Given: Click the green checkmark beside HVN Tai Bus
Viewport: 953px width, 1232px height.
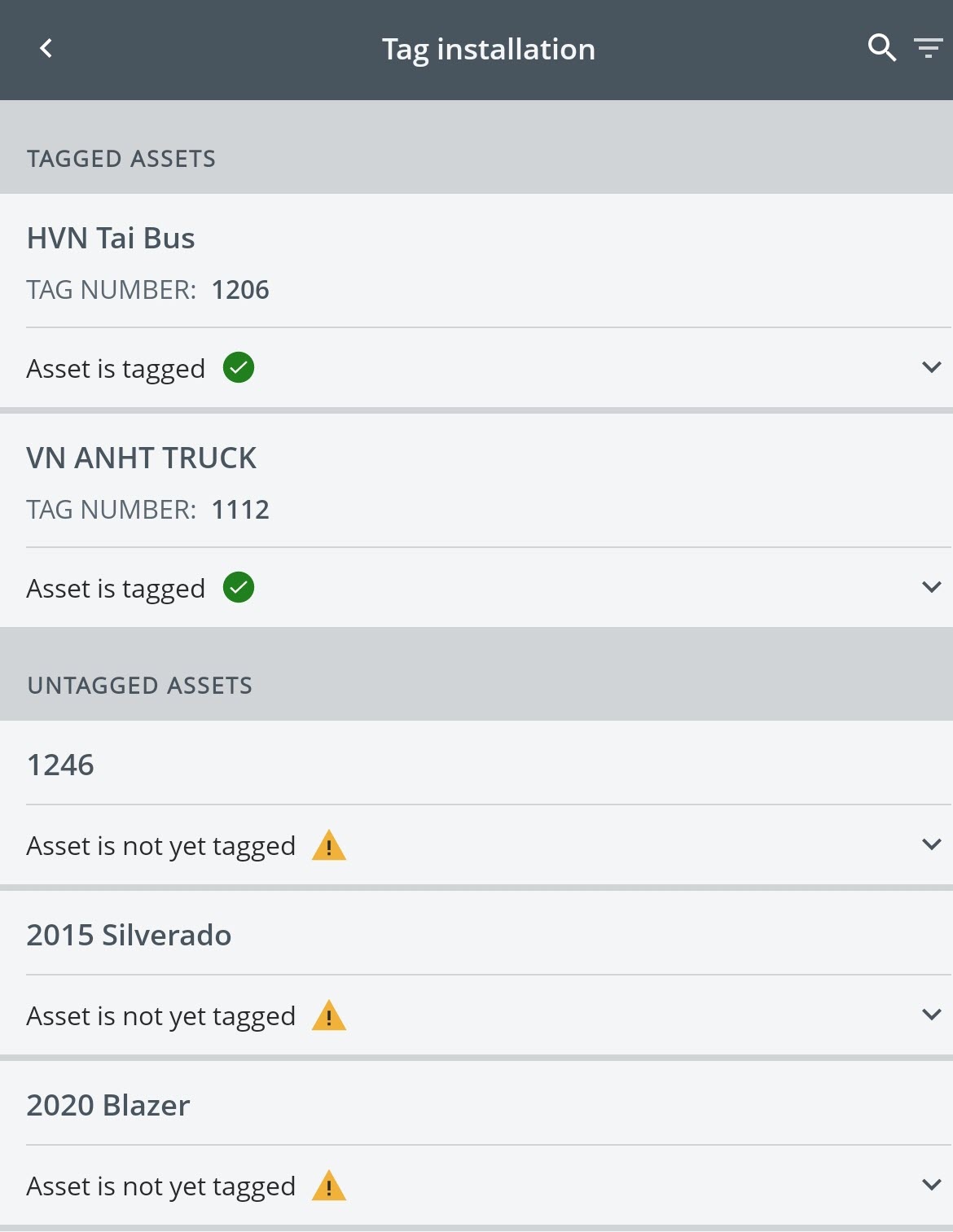Looking at the screenshot, I should coord(239,368).
